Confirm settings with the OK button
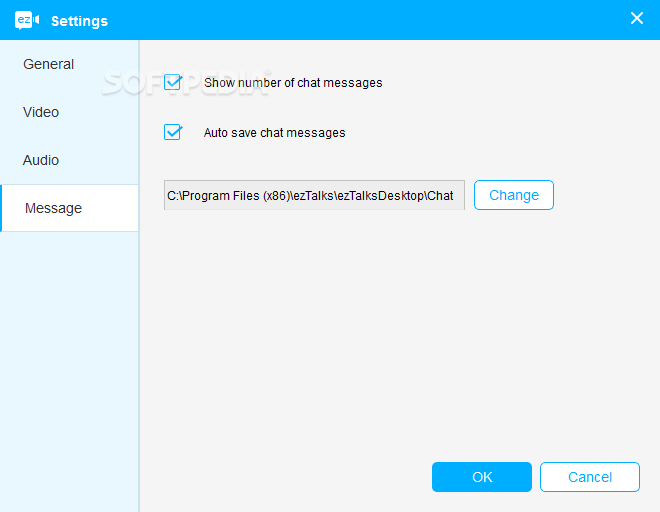The image size is (660, 512). click(x=482, y=477)
